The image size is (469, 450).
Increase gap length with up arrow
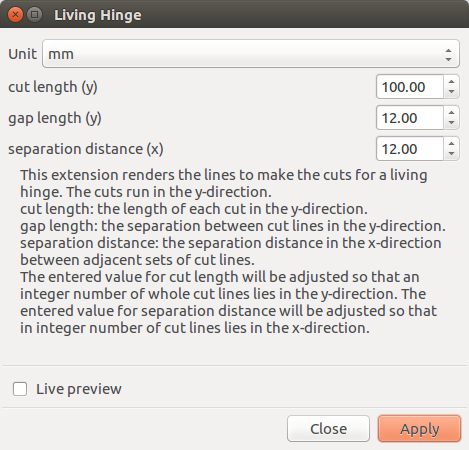(x=451, y=112)
